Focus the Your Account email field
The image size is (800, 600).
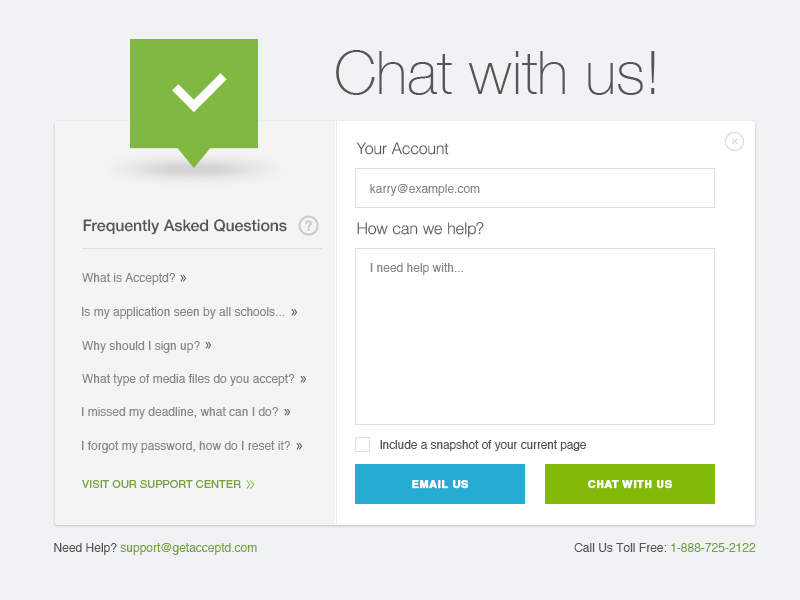(x=535, y=188)
